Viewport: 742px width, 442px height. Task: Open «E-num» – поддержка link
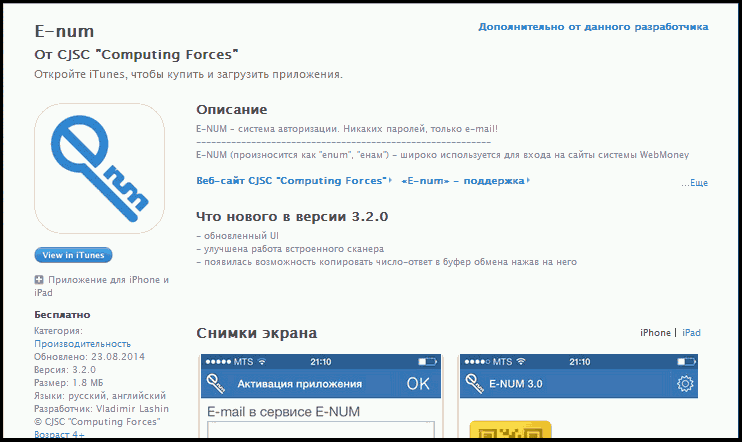click(x=465, y=181)
